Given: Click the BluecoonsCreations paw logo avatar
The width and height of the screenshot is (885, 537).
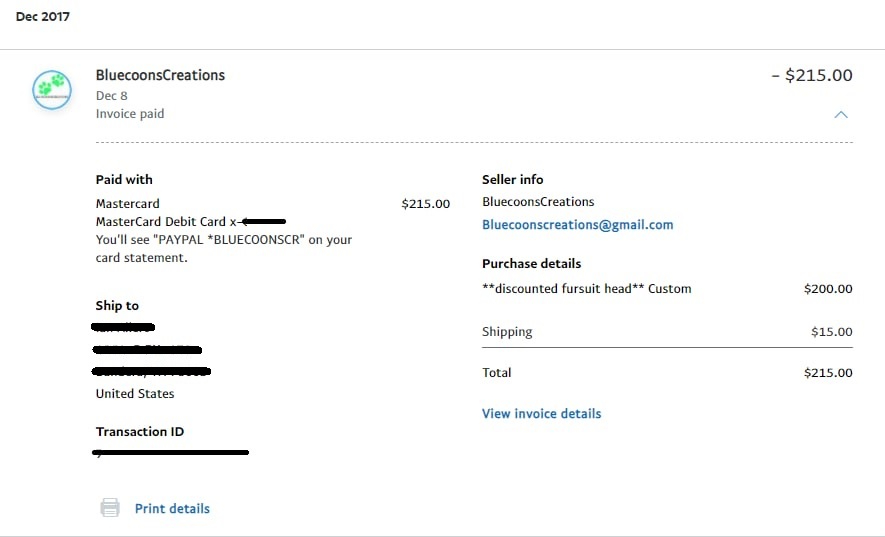Looking at the screenshot, I should (x=52, y=90).
